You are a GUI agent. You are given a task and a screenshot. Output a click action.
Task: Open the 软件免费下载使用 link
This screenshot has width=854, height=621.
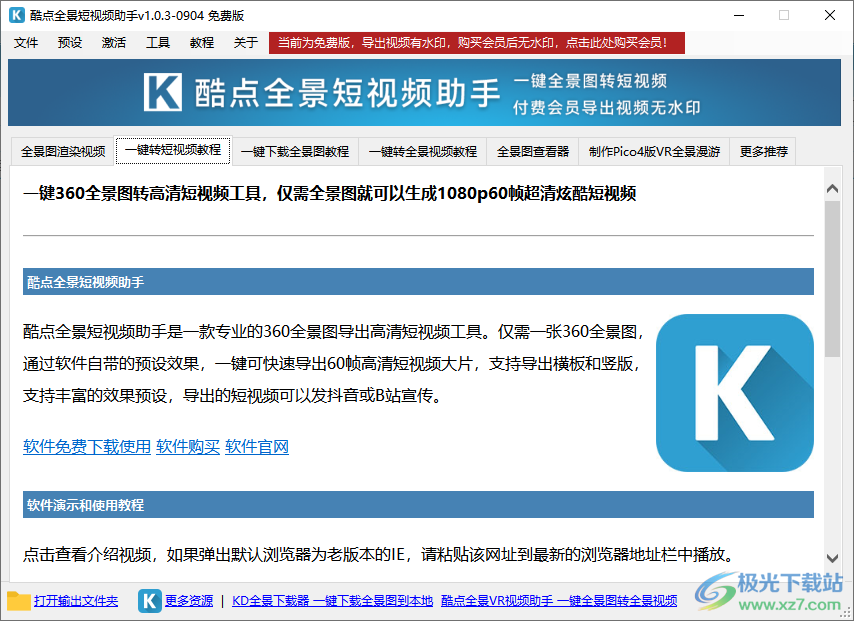coord(87,446)
